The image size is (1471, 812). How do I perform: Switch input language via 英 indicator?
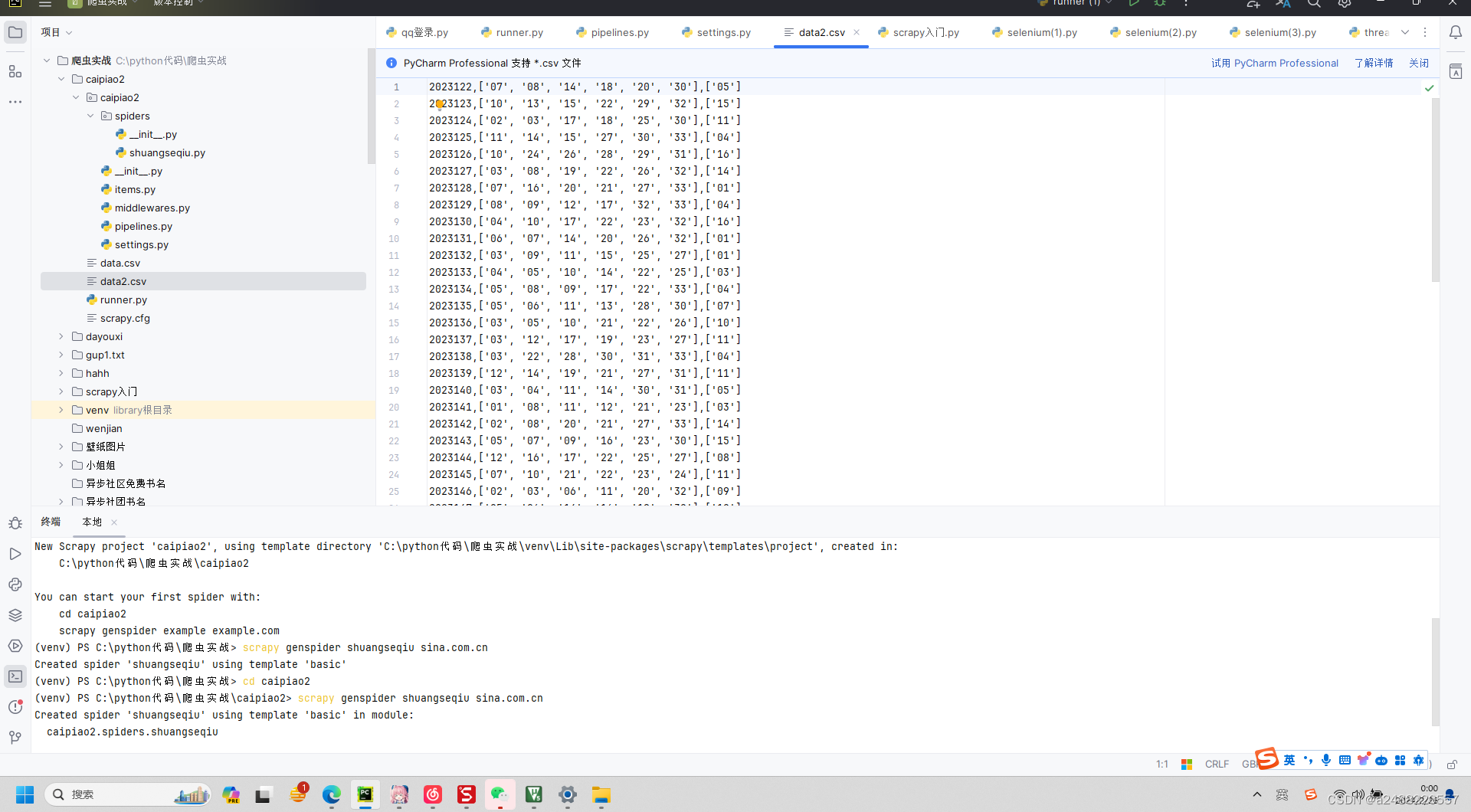(1289, 759)
